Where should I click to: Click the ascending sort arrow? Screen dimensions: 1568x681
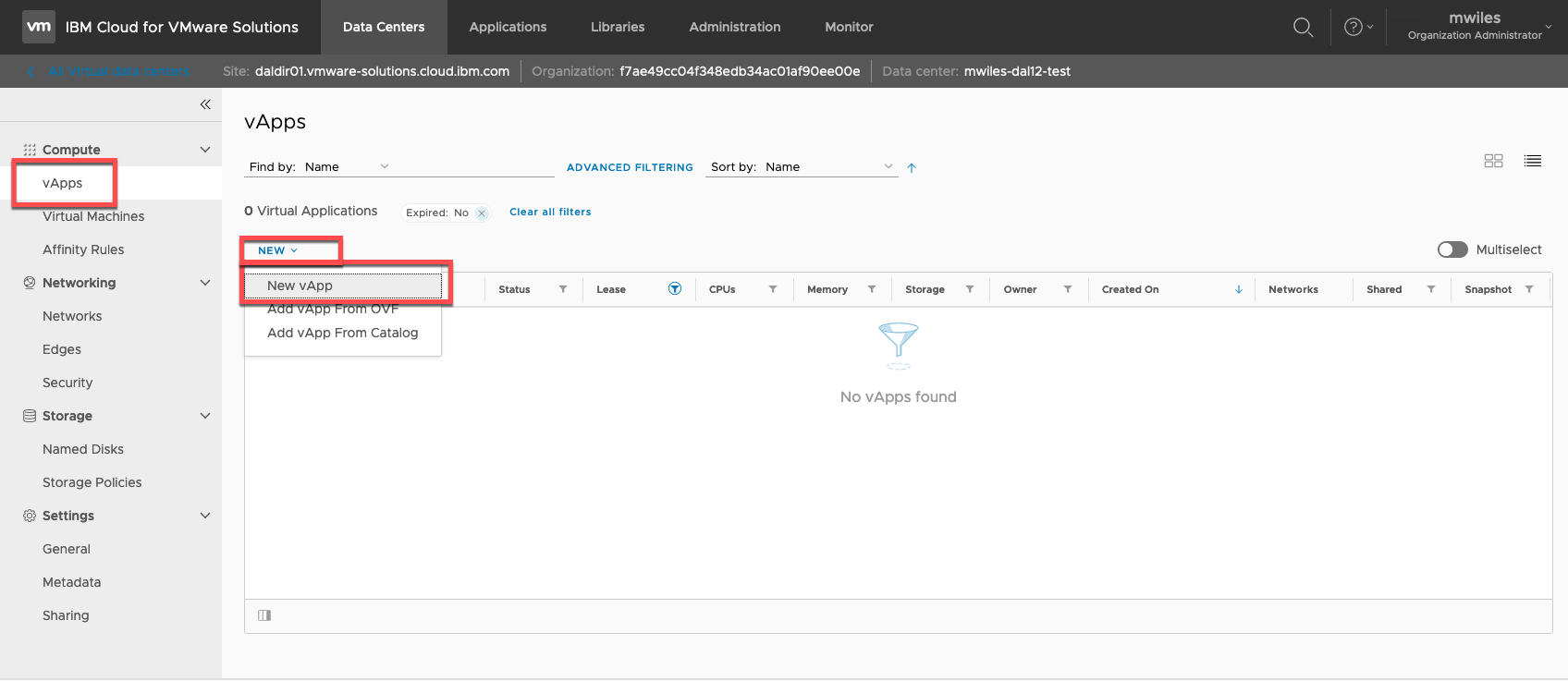tap(912, 168)
